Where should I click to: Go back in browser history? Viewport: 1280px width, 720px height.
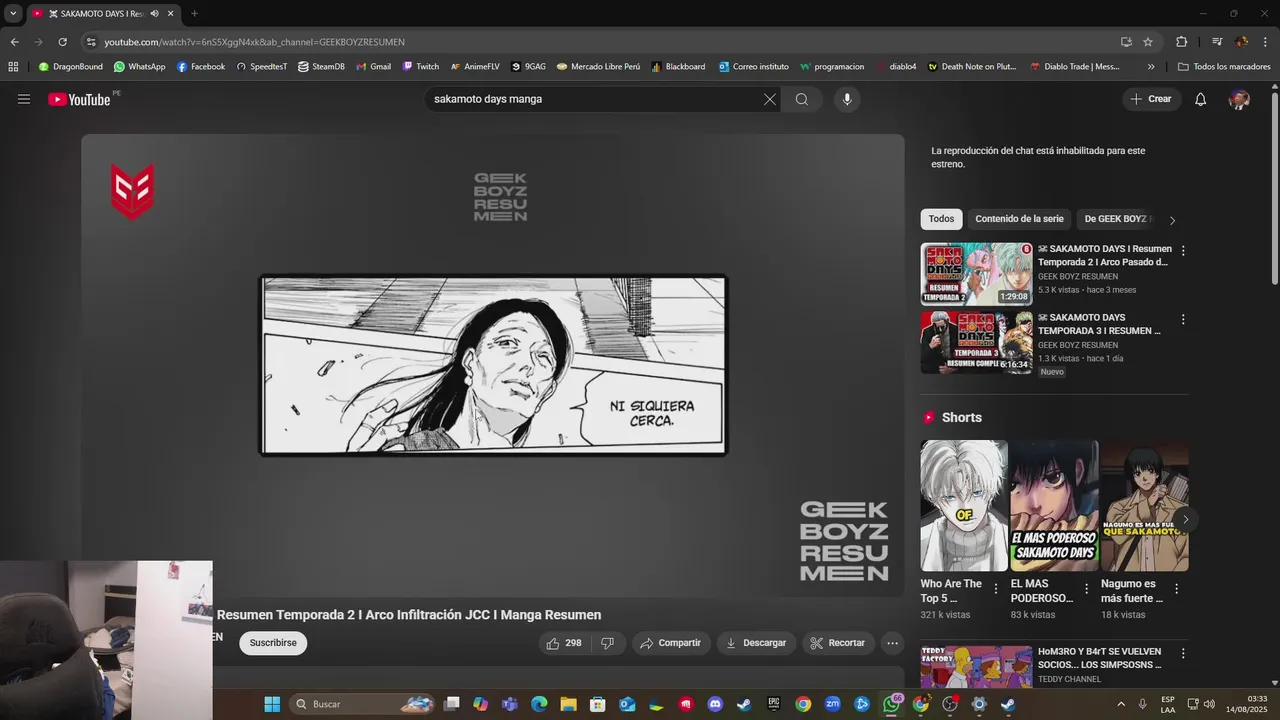click(x=14, y=42)
